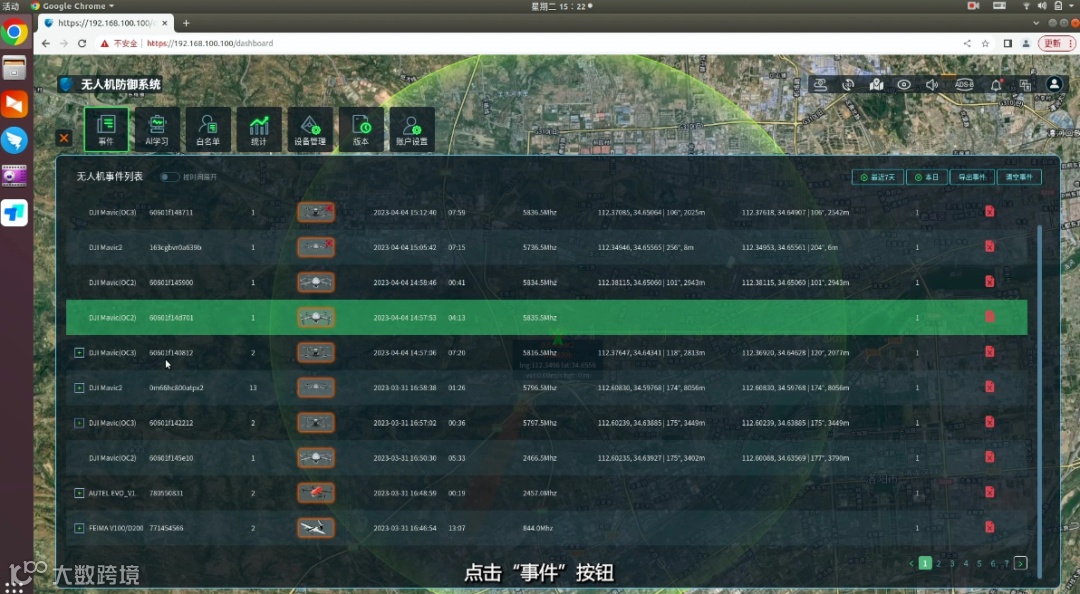Go to events page 3
This screenshot has width=1080, height=594.
click(953, 564)
